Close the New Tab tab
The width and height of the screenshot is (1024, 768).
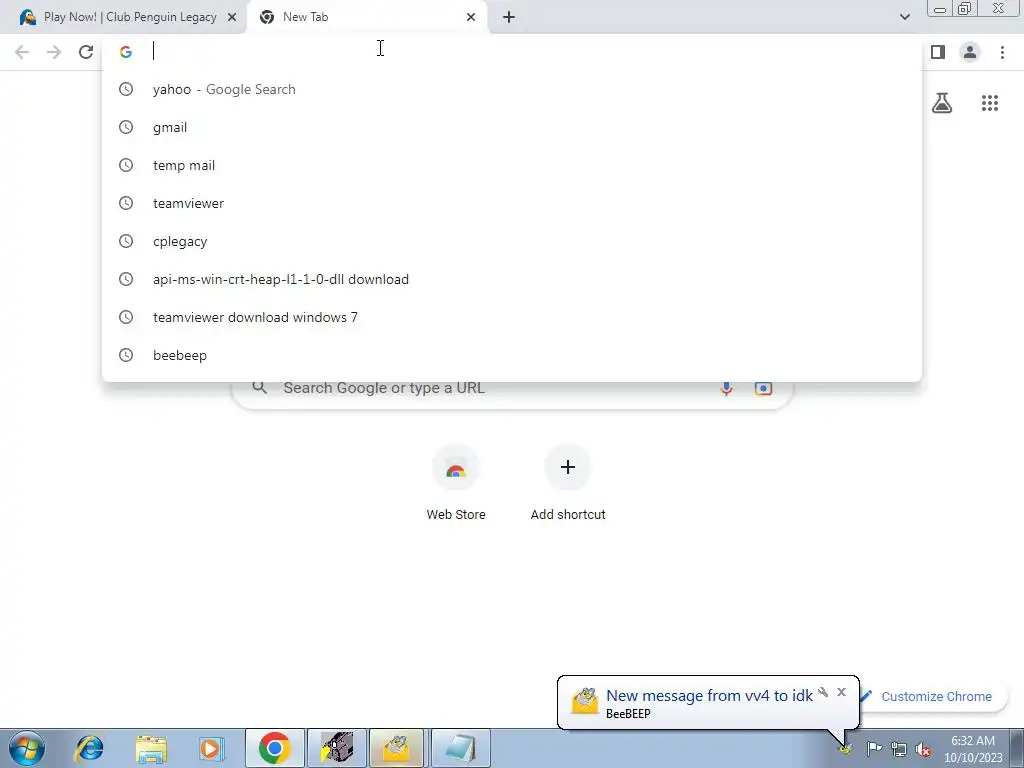[x=471, y=17]
